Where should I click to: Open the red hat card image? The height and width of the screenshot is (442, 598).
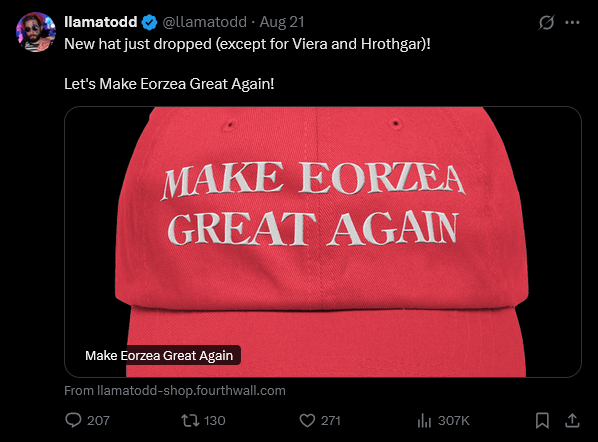[x=323, y=242]
